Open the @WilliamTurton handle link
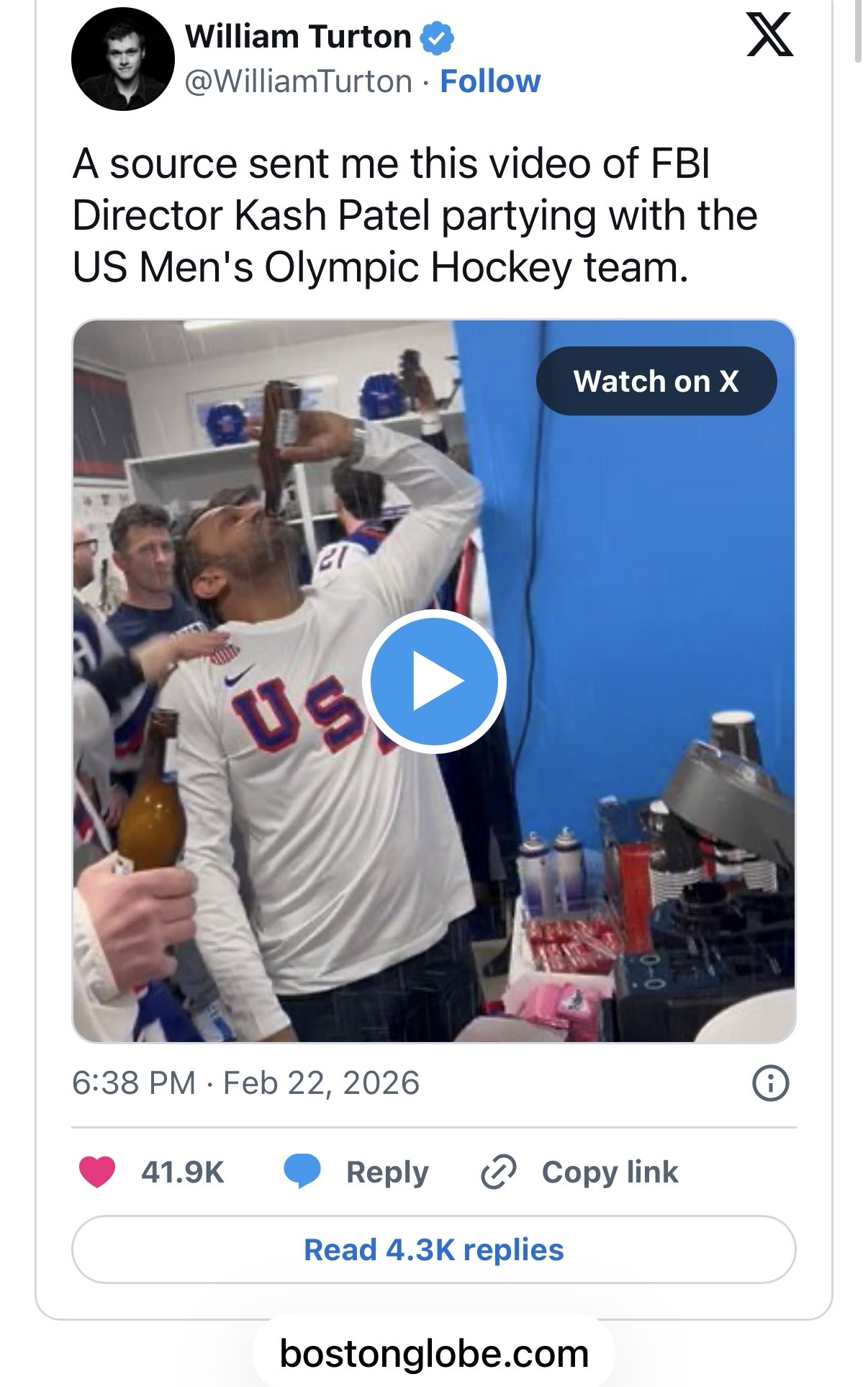This screenshot has width=868, height=1387. [299, 81]
